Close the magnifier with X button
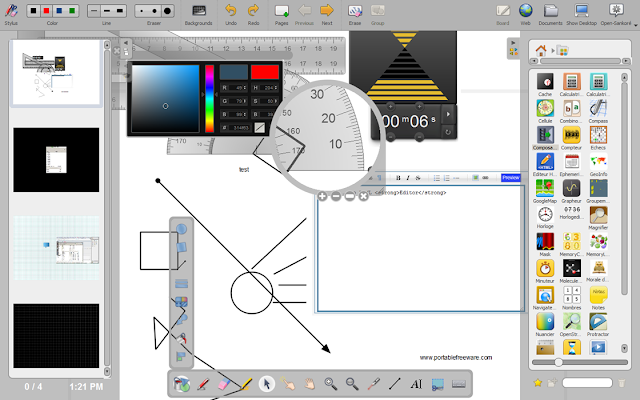Viewport: 640px width, 400px height. click(363, 196)
